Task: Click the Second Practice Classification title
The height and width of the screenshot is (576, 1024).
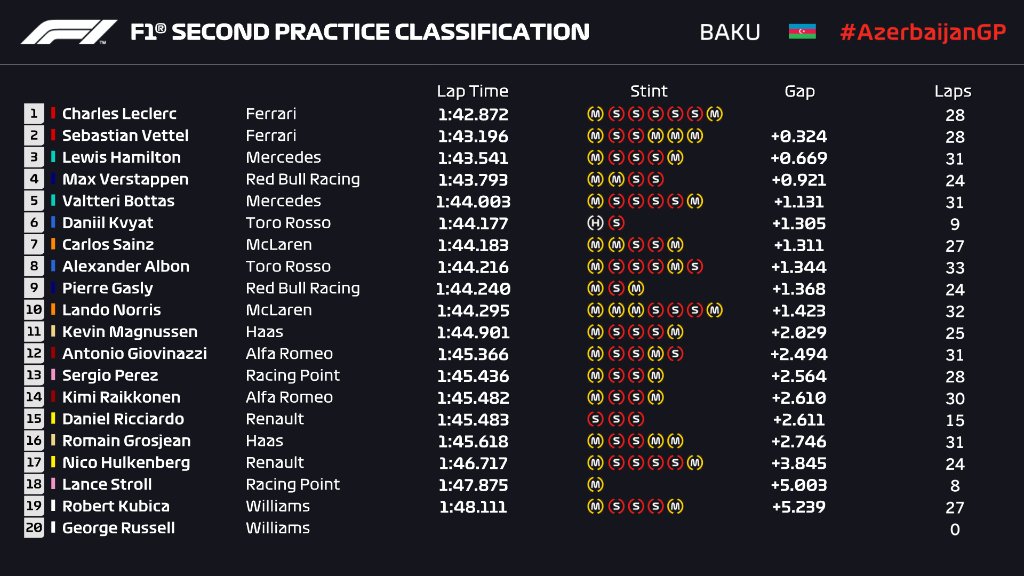Action: pyautogui.click(x=360, y=32)
